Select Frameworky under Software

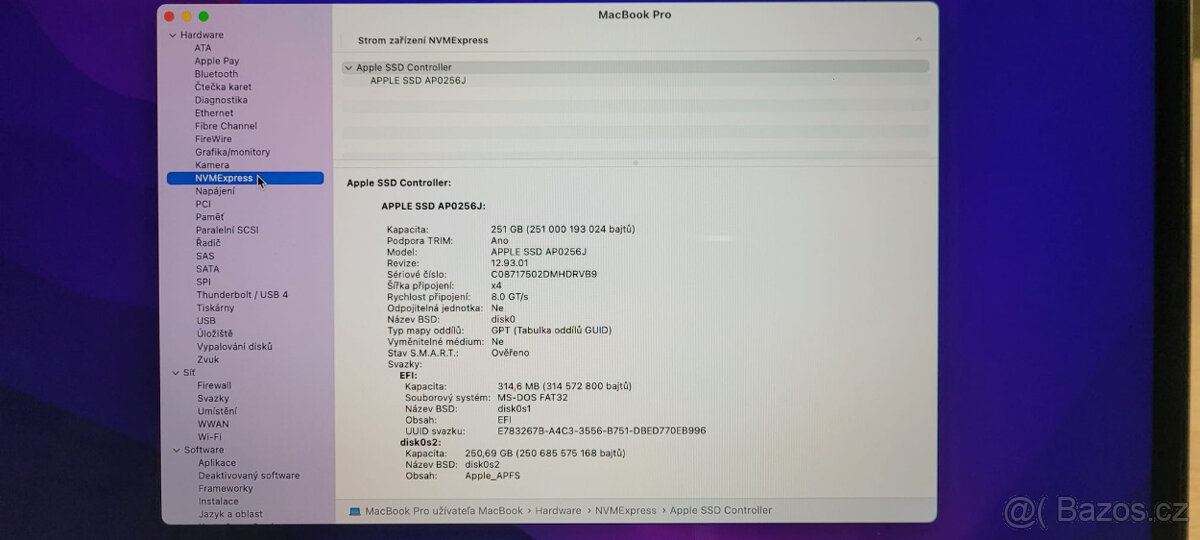point(226,489)
